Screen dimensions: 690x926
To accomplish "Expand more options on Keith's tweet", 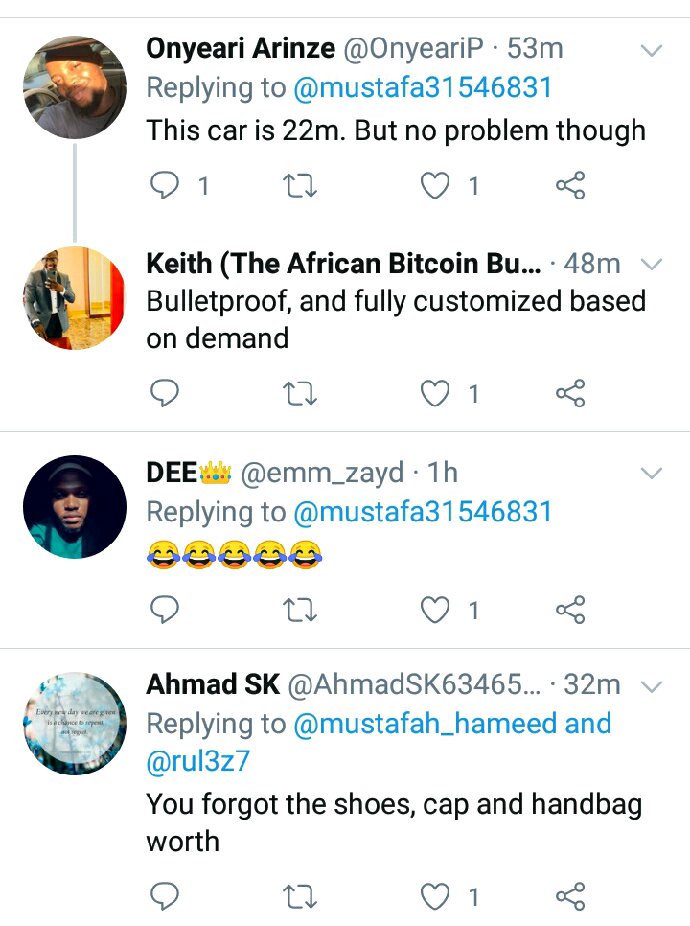I will pos(652,265).
